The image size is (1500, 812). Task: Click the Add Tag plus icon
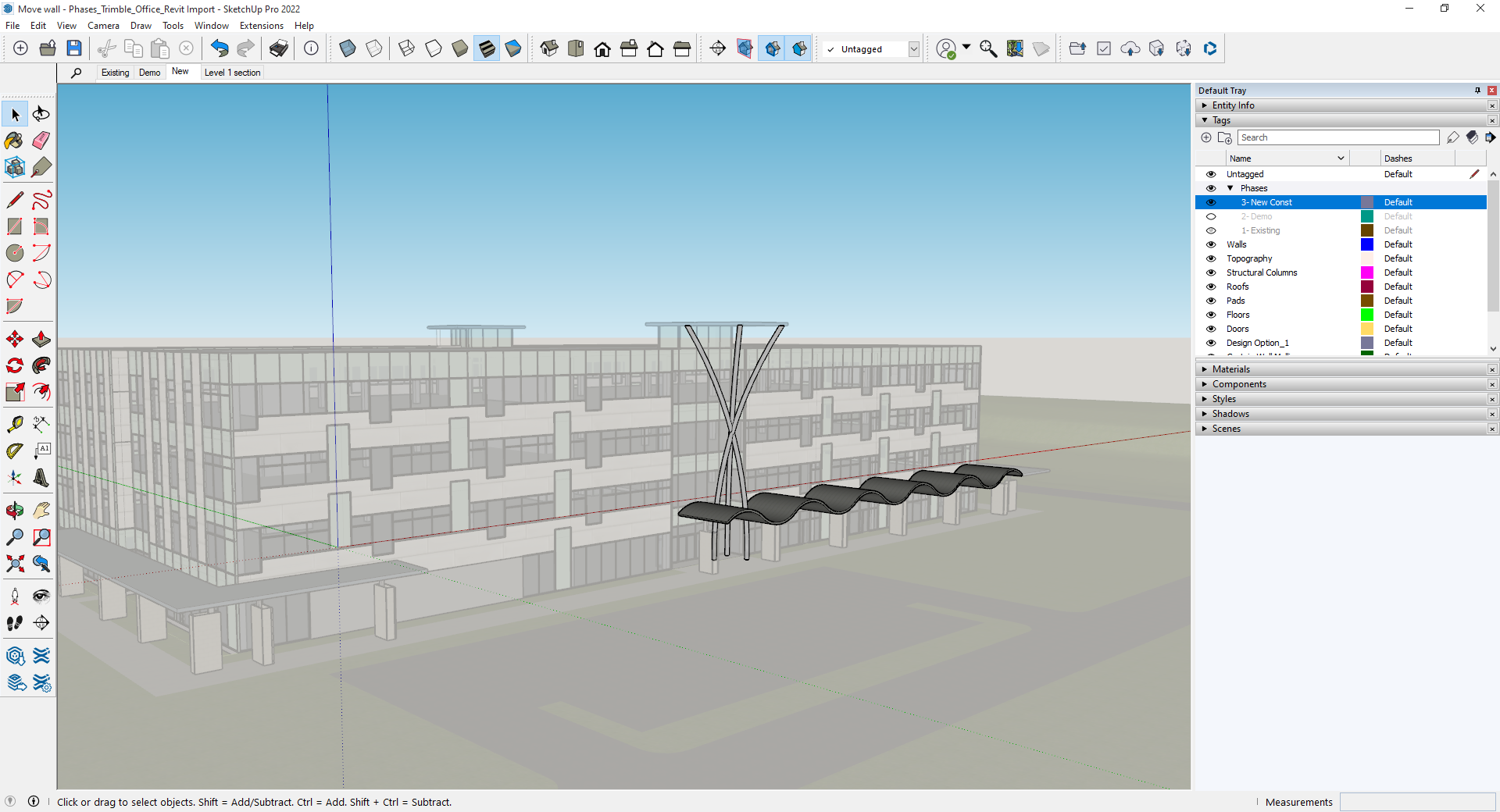[x=1206, y=137]
